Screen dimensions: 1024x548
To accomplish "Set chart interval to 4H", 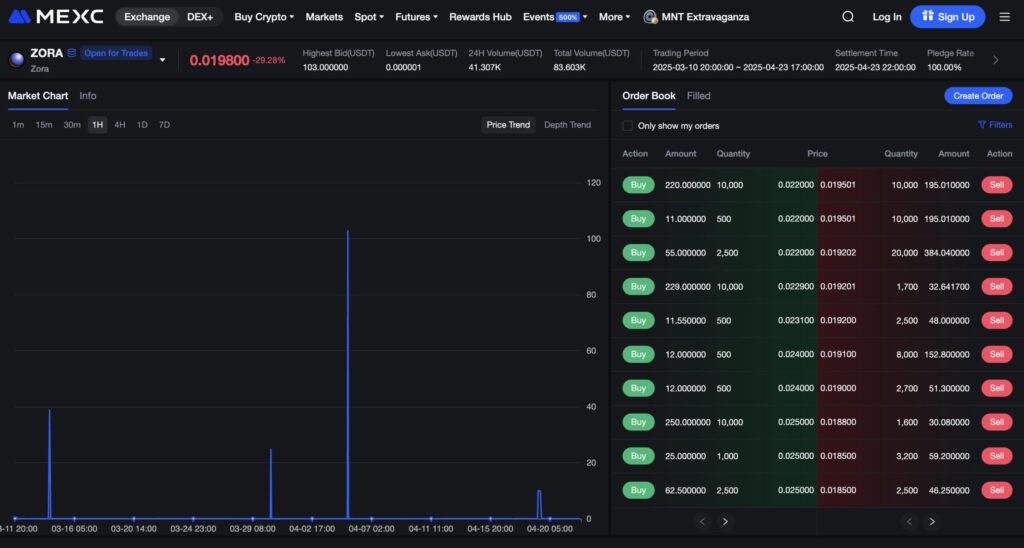I will click(120, 125).
